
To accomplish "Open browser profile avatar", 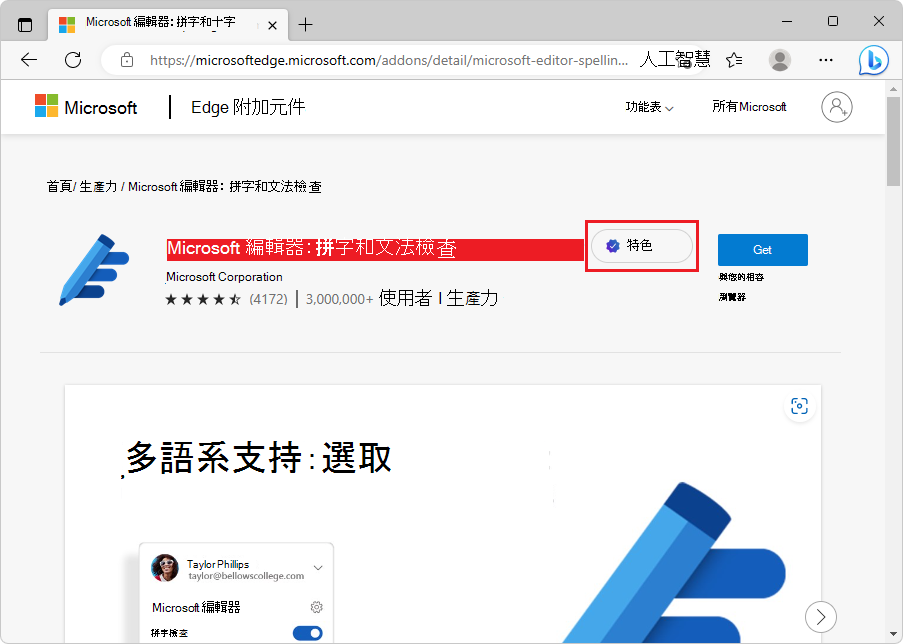I will [x=780, y=60].
